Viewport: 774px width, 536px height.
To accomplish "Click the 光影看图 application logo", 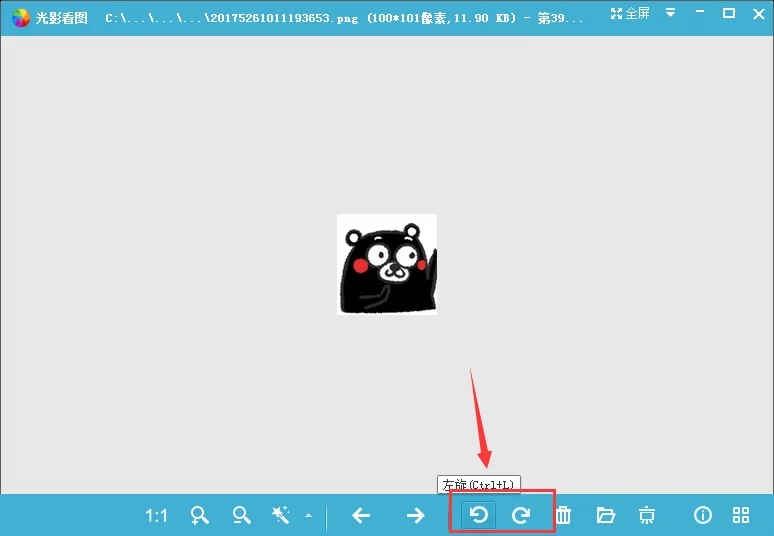I will click(x=21, y=18).
